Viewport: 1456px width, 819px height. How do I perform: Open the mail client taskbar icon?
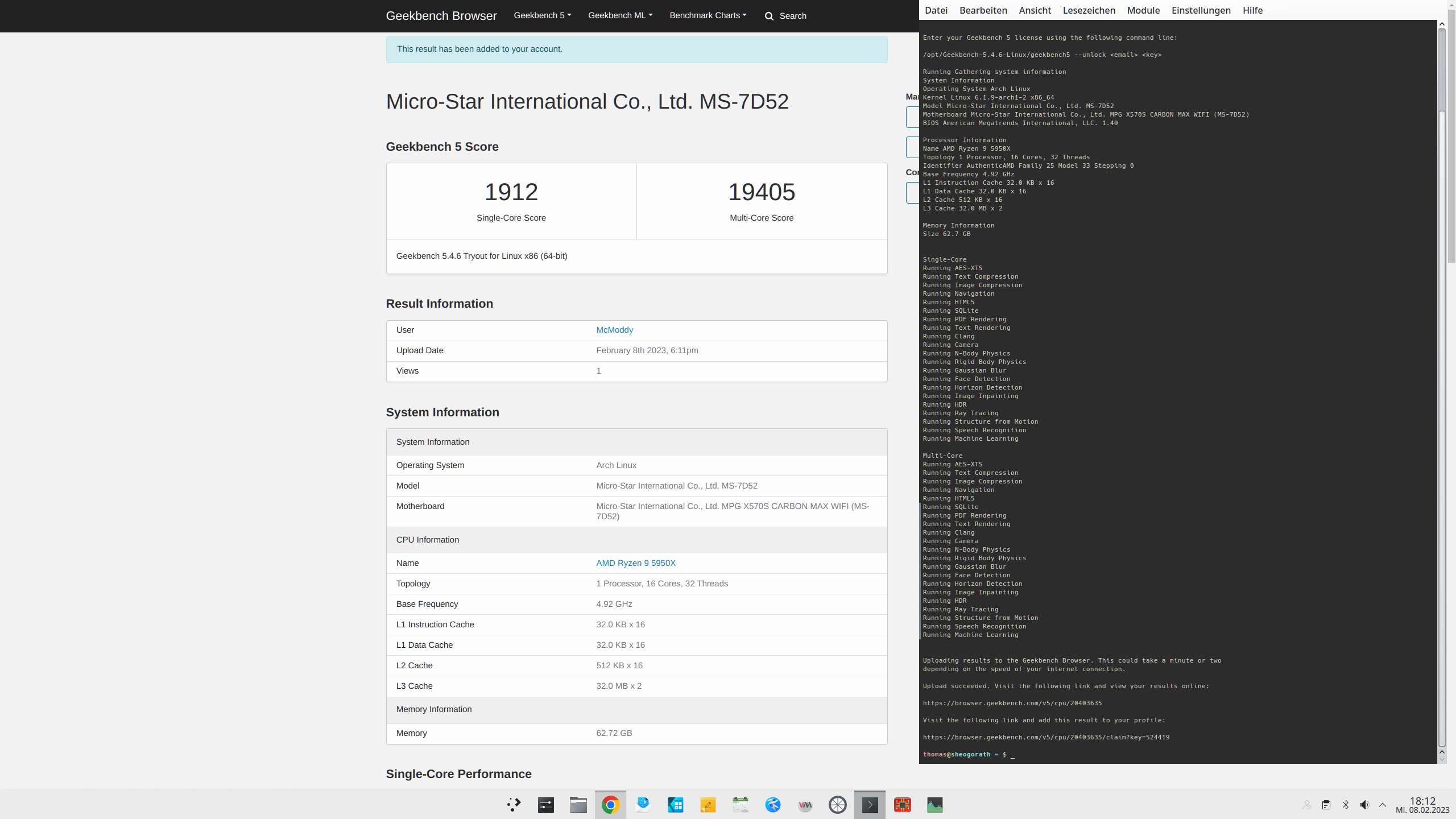tap(643, 805)
